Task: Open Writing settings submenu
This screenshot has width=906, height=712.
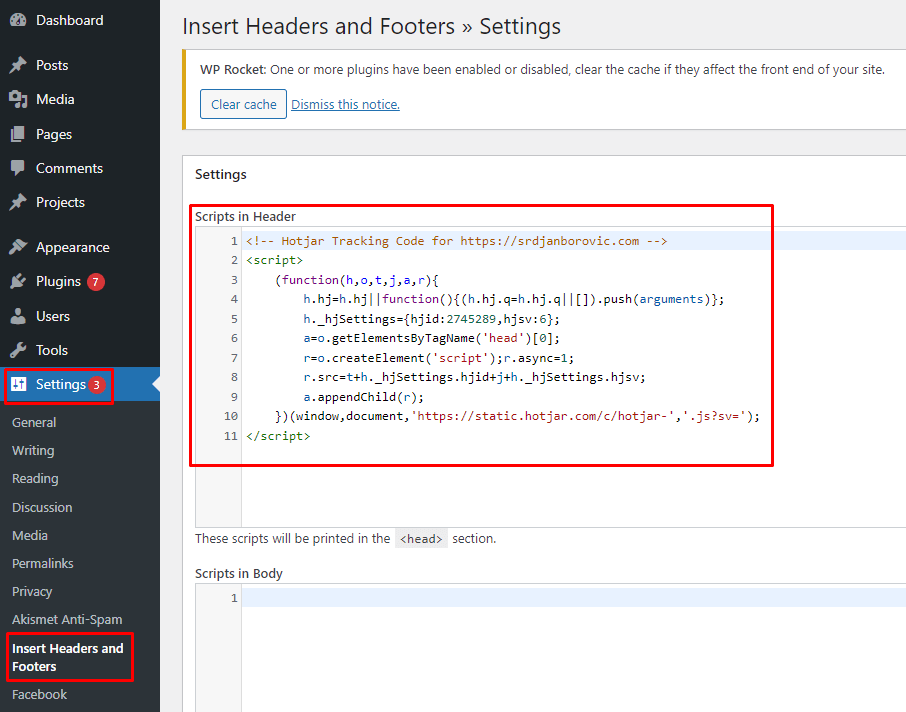Action: pyautogui.click(x=33, y=451)
